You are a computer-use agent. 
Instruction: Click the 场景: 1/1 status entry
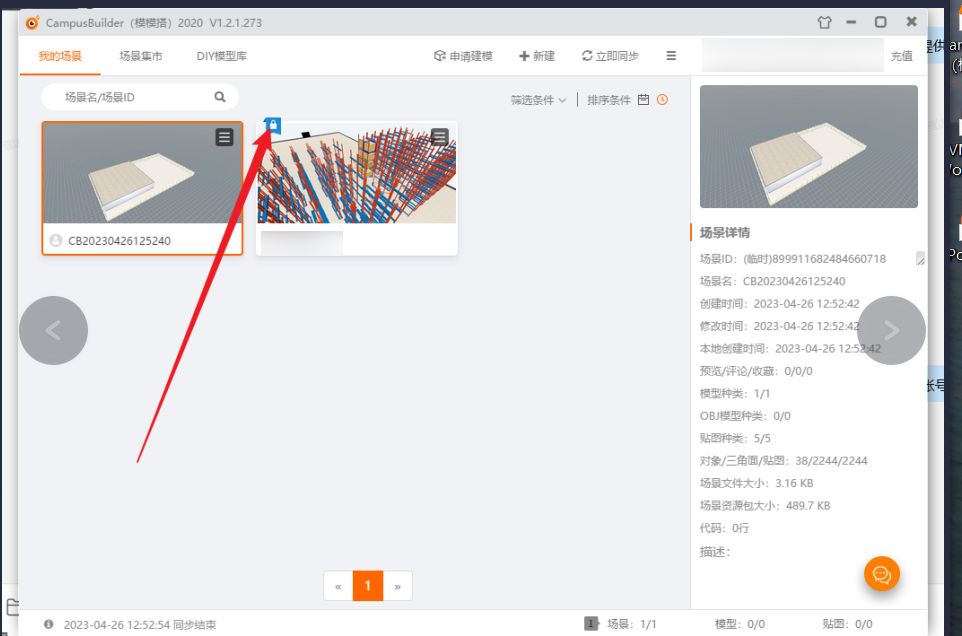[x=632, y=624]
